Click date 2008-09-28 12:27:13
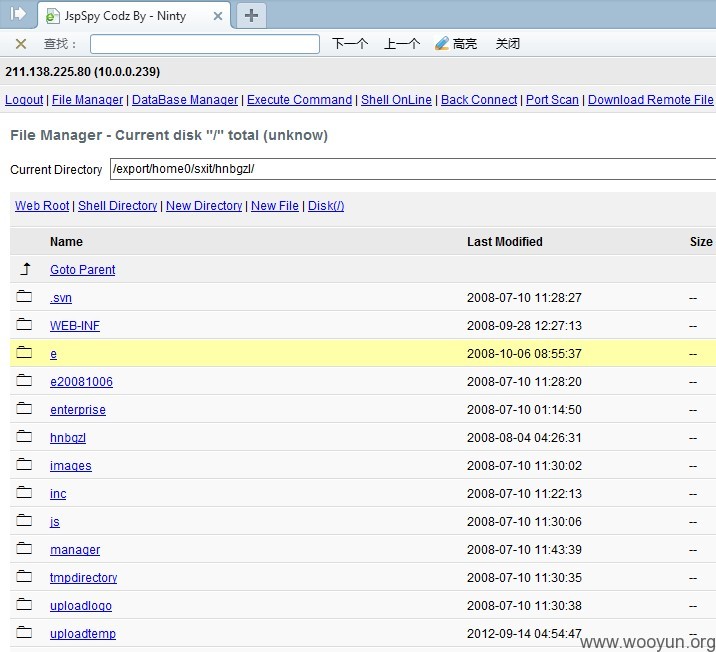The image size is (716, 652). point(524,326)
